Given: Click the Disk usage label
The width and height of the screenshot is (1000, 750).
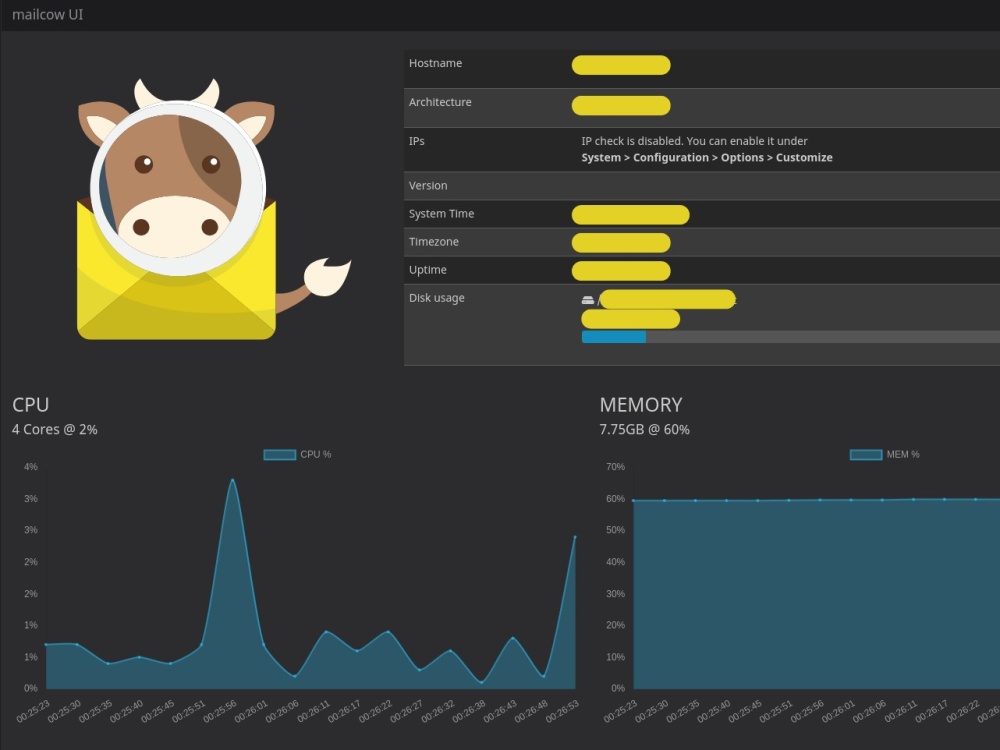Looking at the screenshot, I should pyautogui.click(x=436, y=298).
